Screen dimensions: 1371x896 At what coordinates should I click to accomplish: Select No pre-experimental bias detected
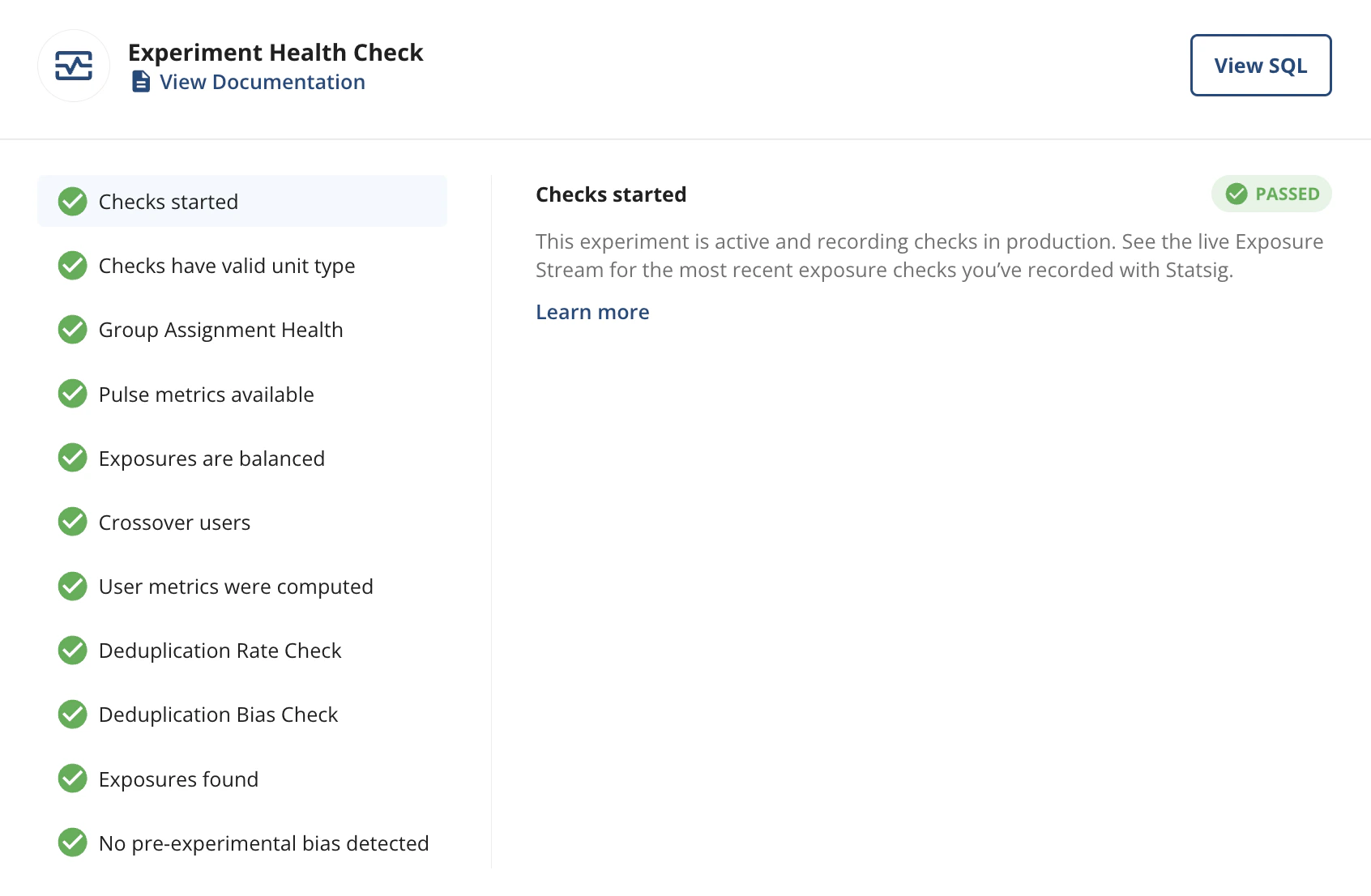pyautogui.click(x=263, y=843)
